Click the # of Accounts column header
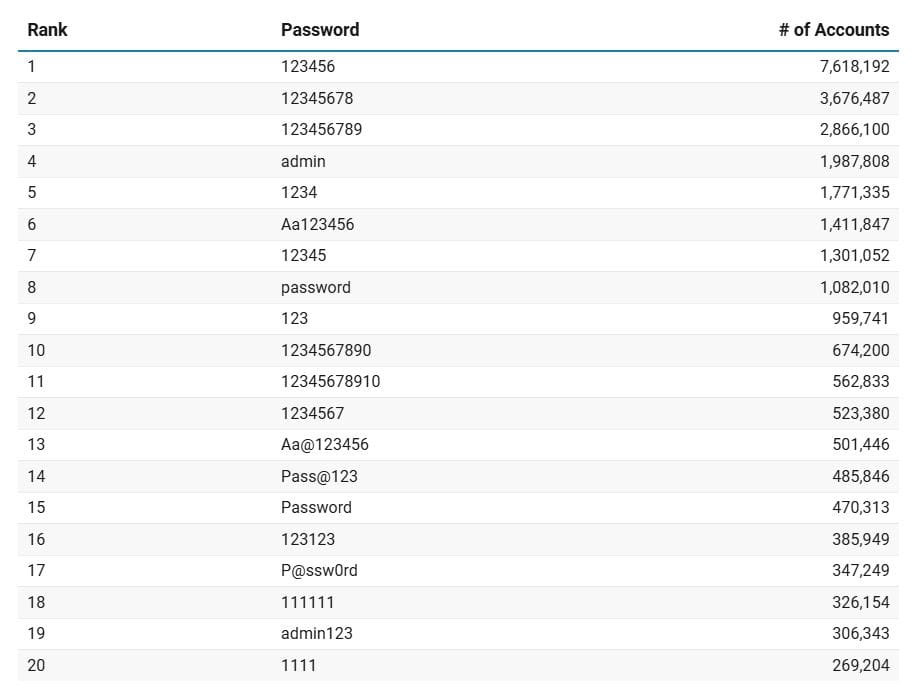Viewport: 913px width, 693px height. coord(833,30)
